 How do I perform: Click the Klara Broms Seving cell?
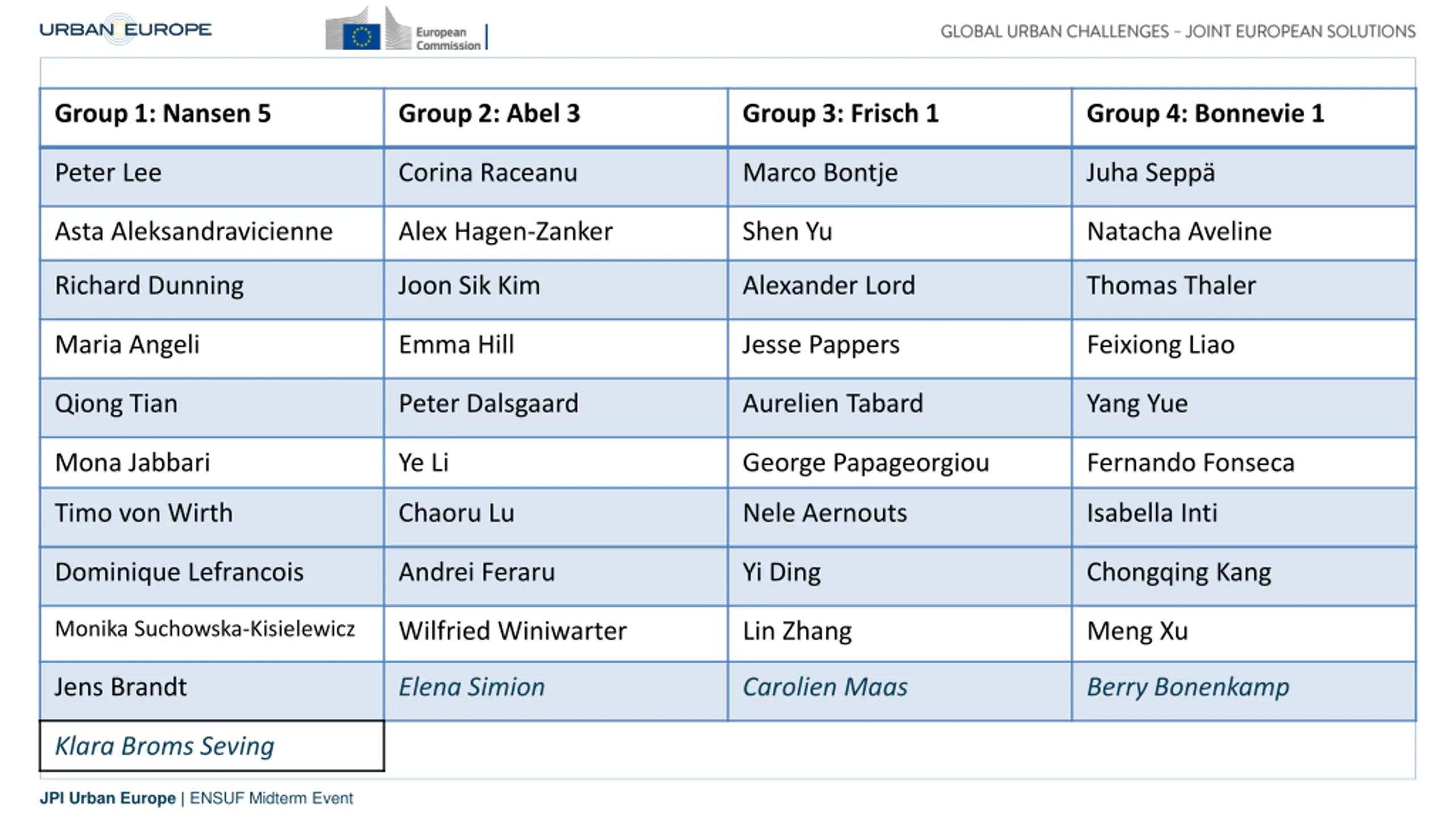coord(212,746)
